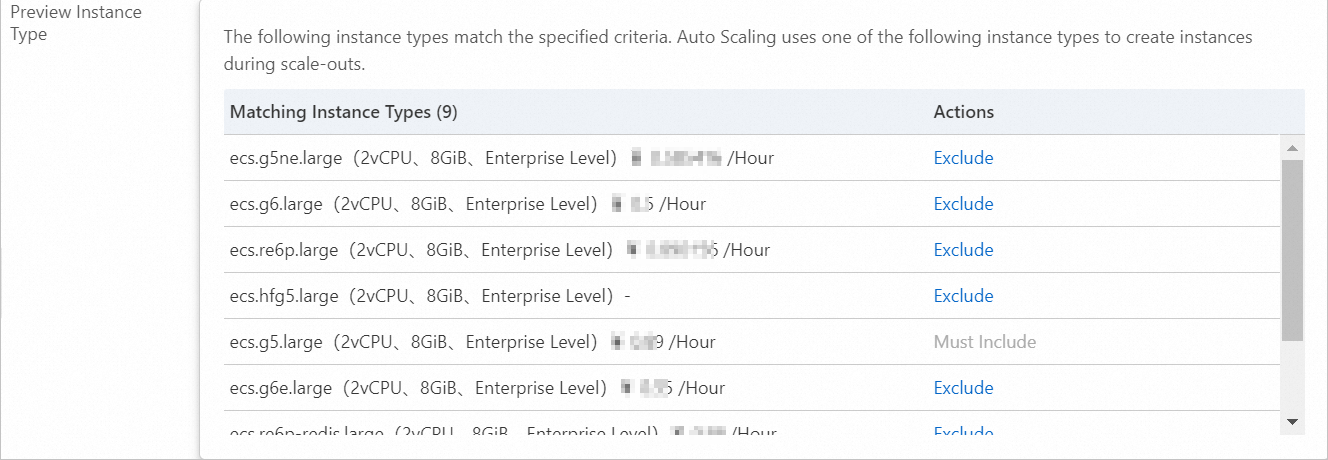Exclude the ecs.g5ne.large instance type
Viewport: 1328px width, 460px height.
(x=963, y=158)
